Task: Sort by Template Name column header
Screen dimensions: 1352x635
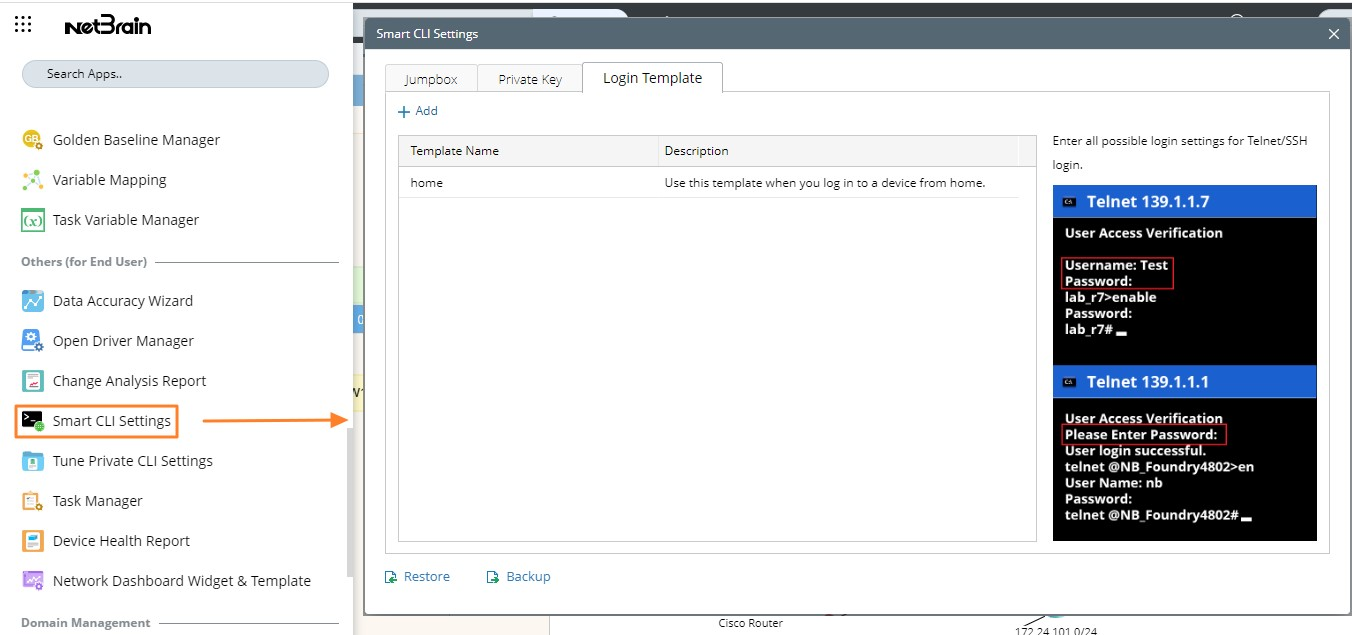Action: (x=528, y=151)
